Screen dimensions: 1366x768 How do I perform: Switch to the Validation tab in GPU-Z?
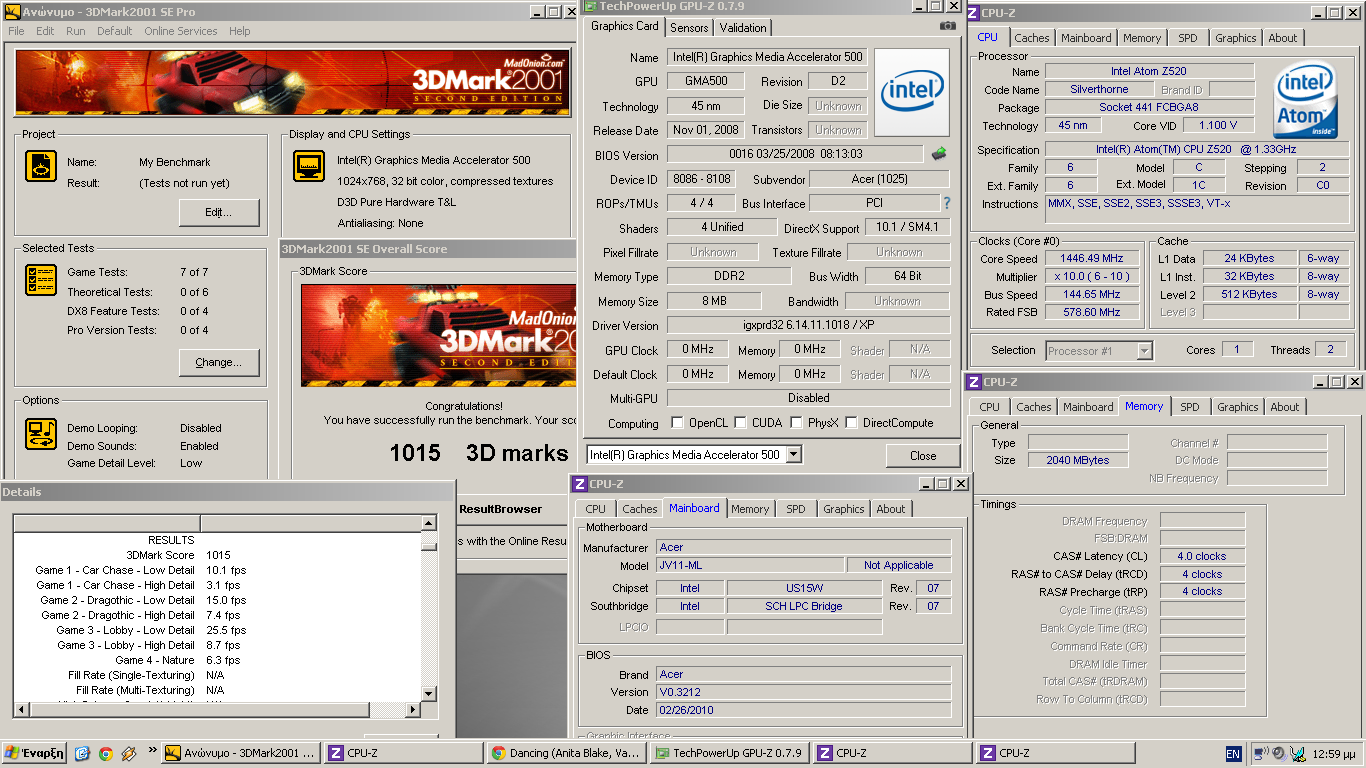(743, 28)
